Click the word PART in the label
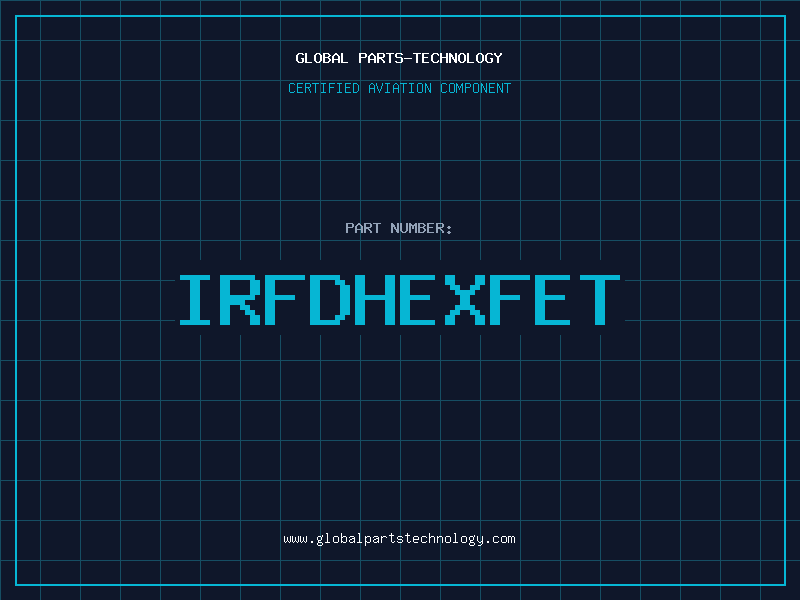The image size is (800, 600). pyautogui.click(x=363, y=228)
